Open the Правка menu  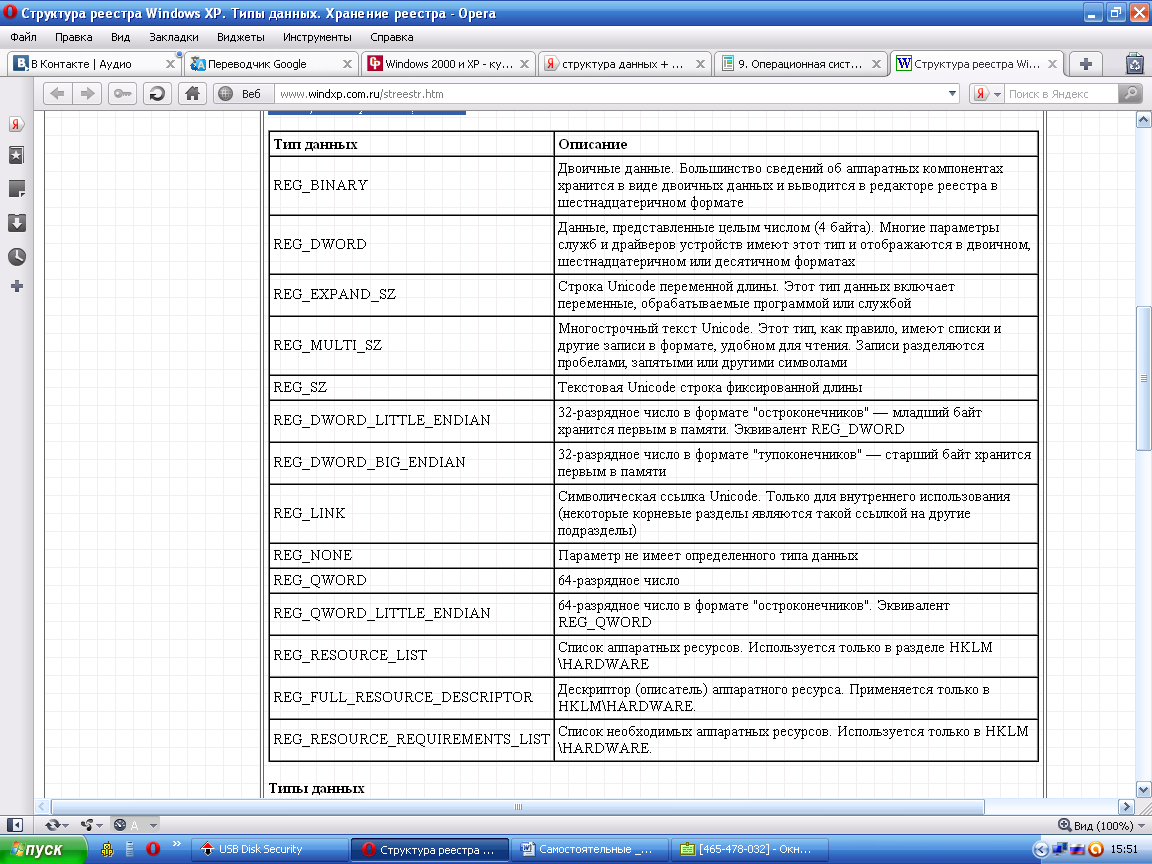pos(73,37)
